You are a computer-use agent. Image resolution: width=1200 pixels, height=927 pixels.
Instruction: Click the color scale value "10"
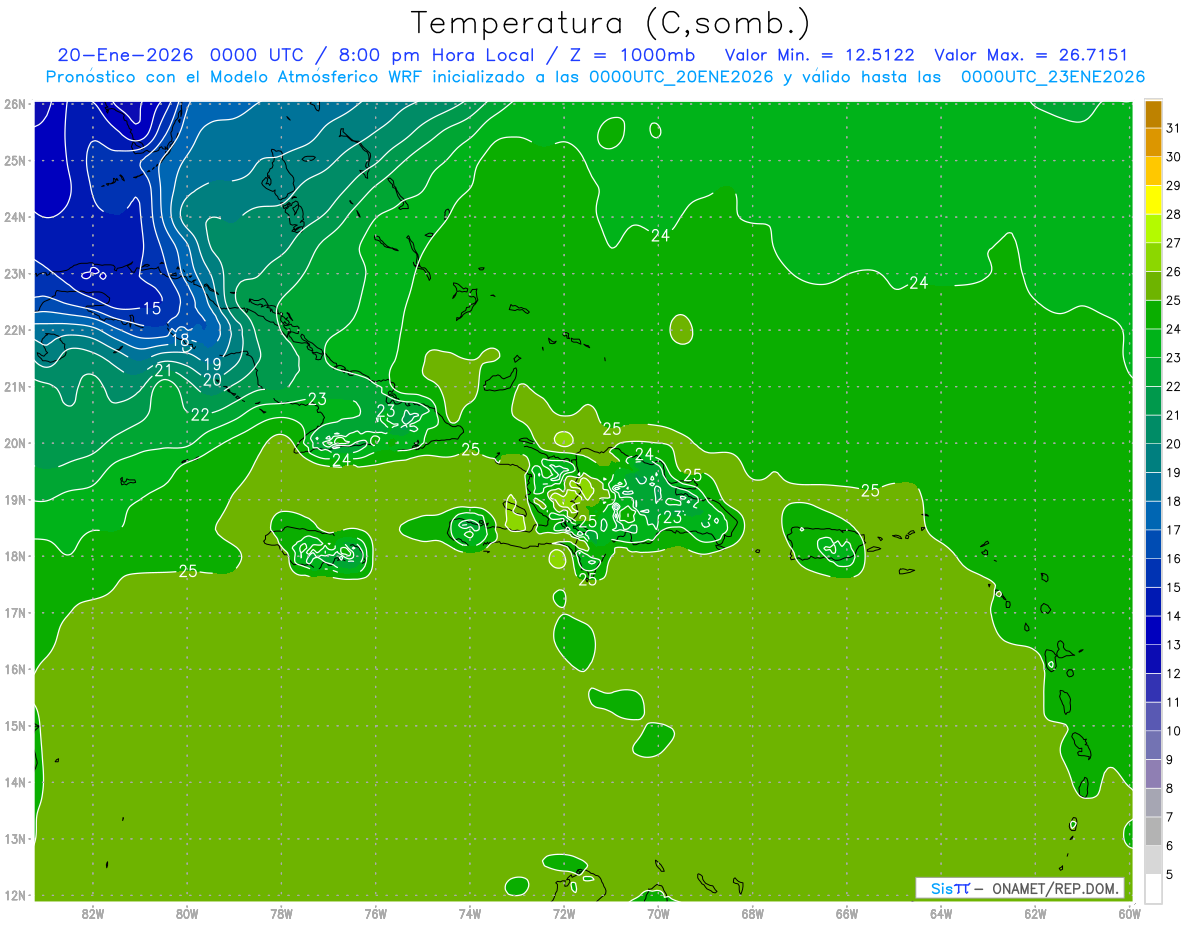[x=1173, y=731]
